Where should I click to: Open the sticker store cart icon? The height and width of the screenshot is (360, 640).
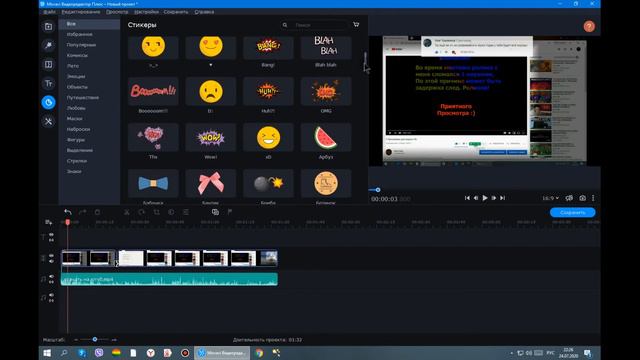356,24
